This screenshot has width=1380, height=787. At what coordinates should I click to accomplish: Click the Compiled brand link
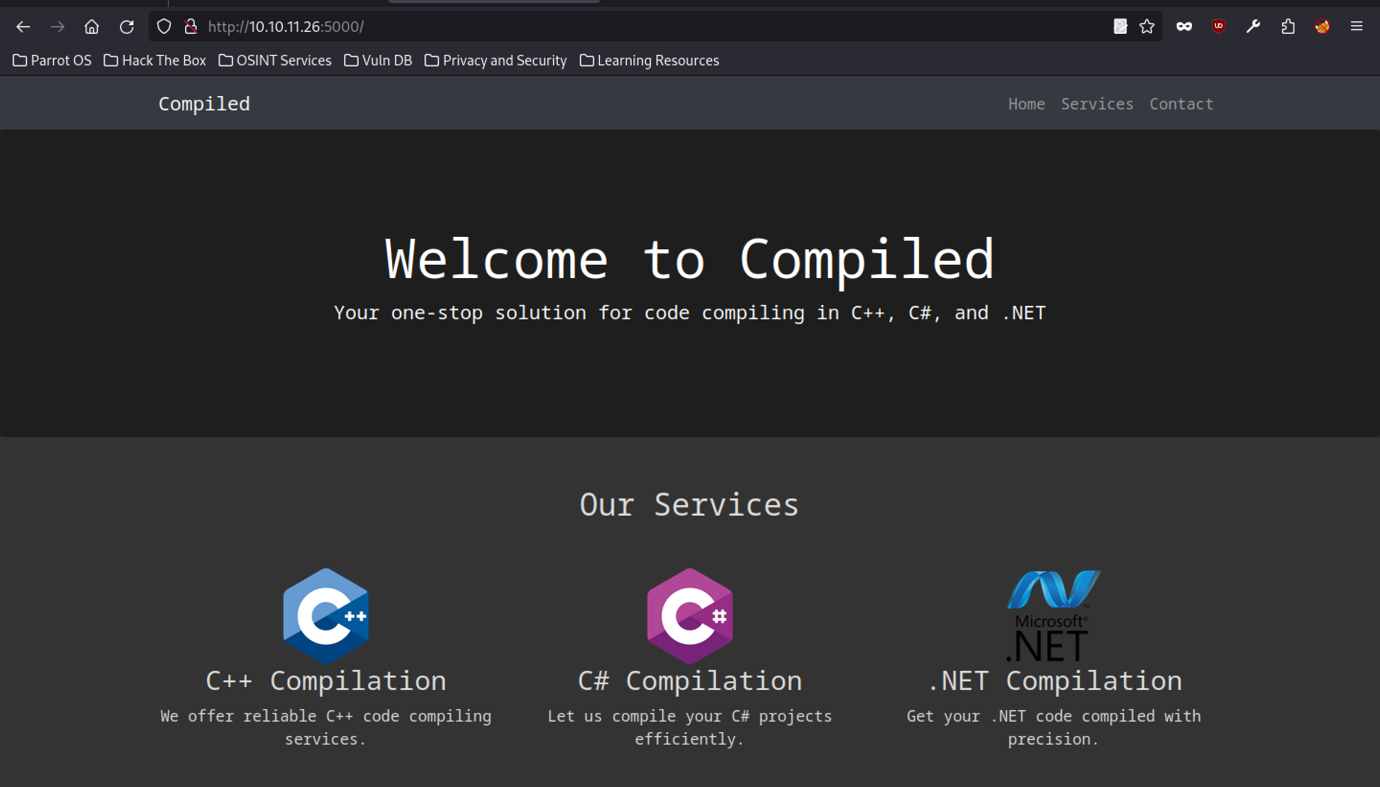coord(204,104)
